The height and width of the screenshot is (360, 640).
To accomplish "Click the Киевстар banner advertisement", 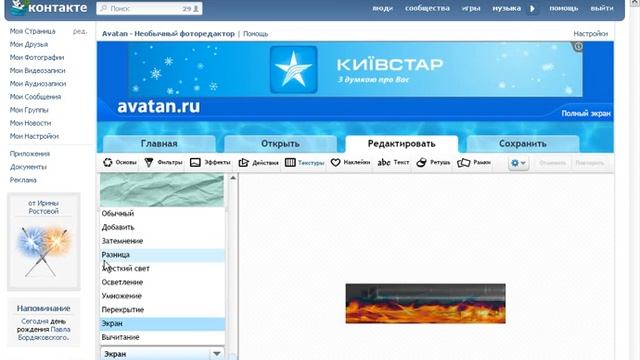I will [x=355, y=69].
